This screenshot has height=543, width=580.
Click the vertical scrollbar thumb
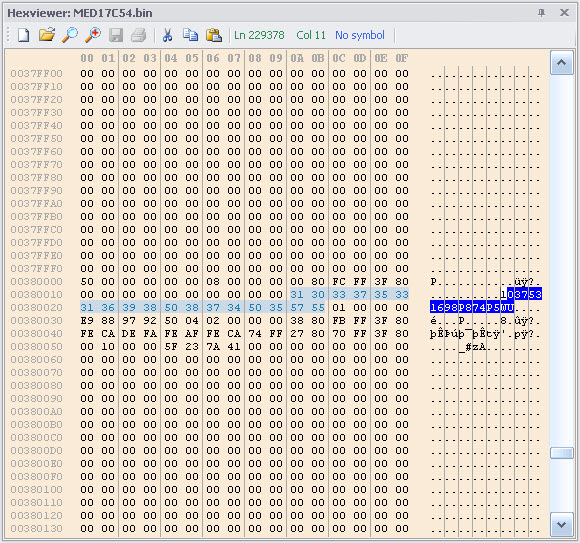(562, 453)
